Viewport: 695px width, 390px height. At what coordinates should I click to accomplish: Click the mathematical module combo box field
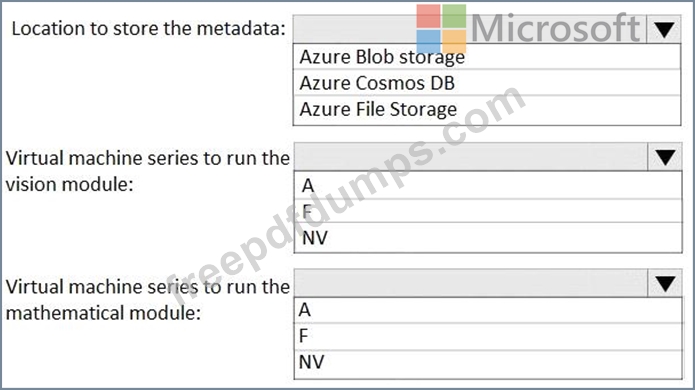471,283
